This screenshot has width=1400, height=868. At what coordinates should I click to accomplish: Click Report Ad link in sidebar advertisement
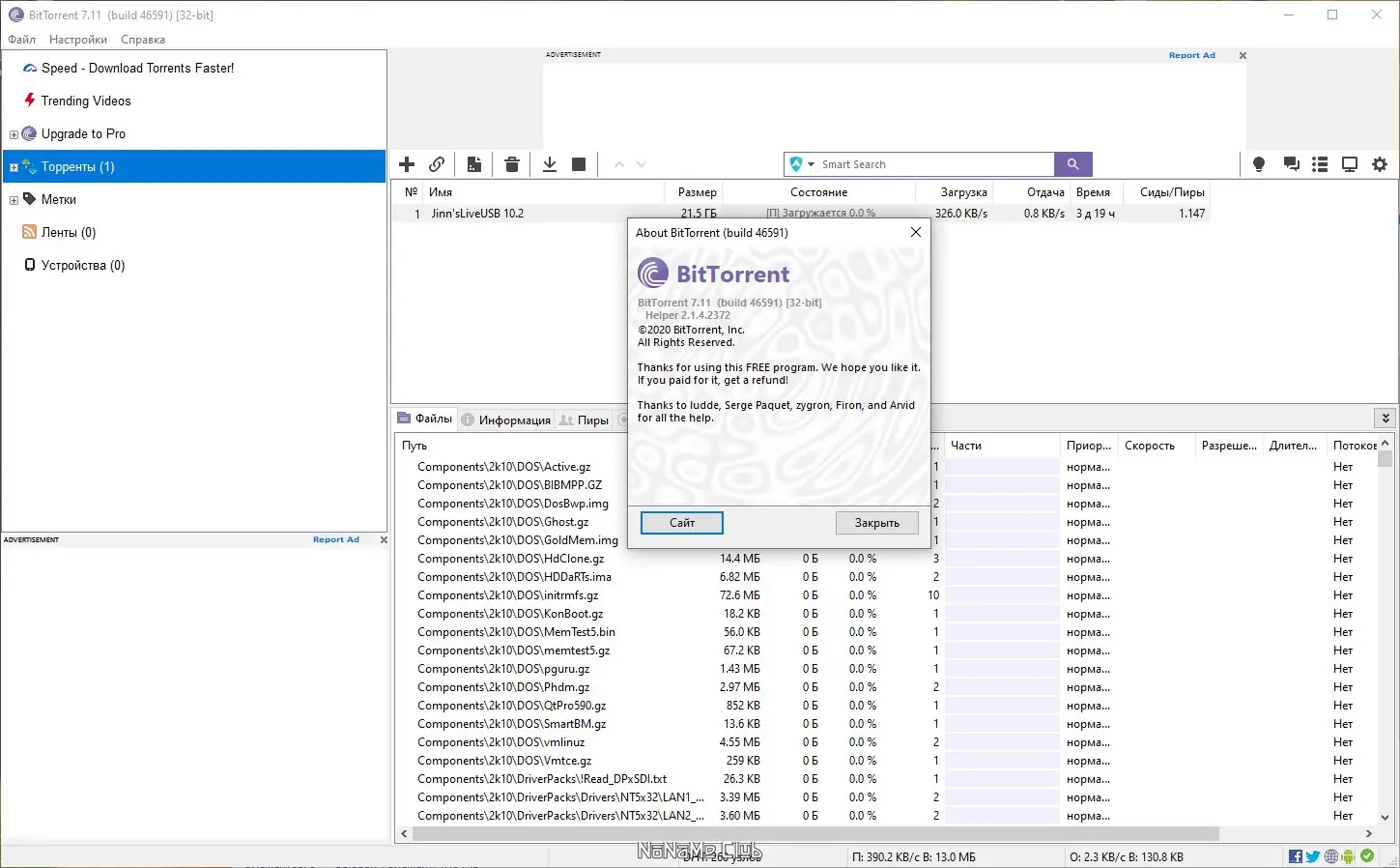point(336,539)
